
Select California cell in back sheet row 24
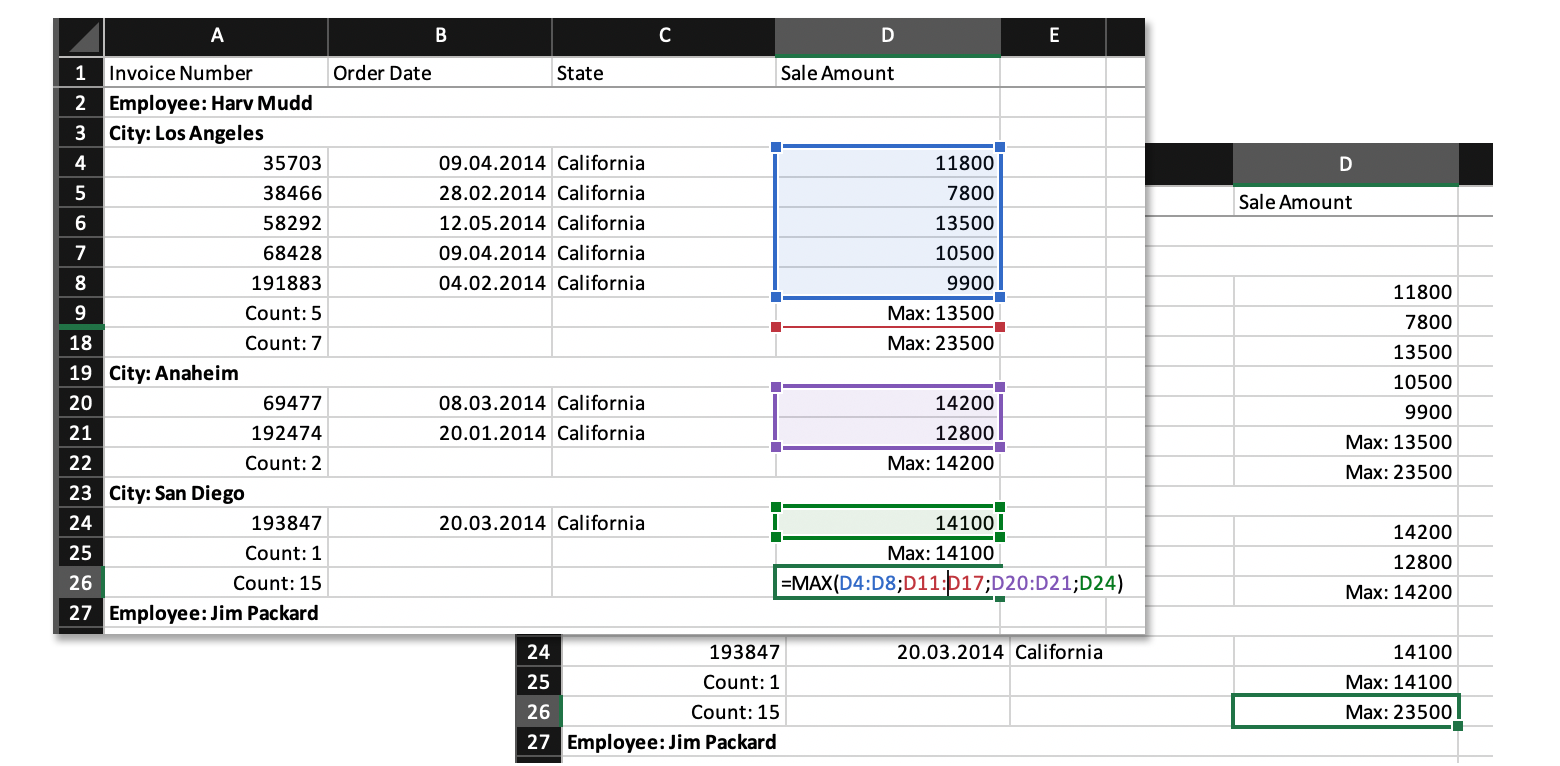(1121, 653)
